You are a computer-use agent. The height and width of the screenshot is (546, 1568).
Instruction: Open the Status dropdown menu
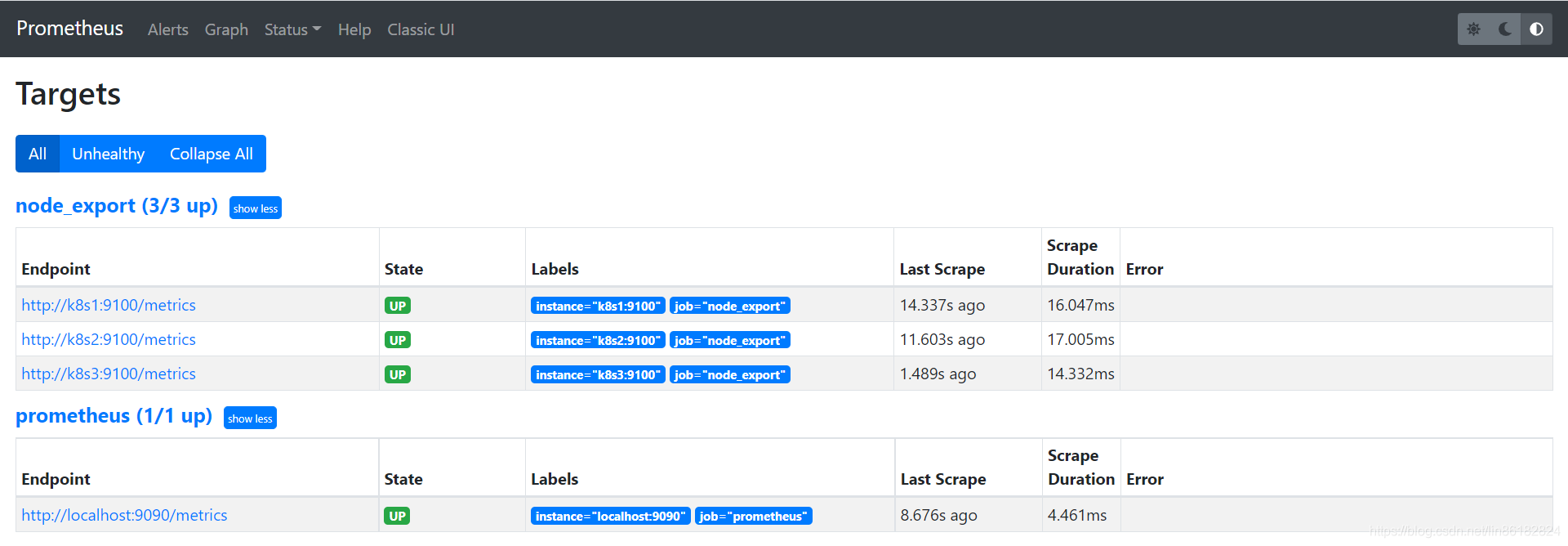[292, 29]
